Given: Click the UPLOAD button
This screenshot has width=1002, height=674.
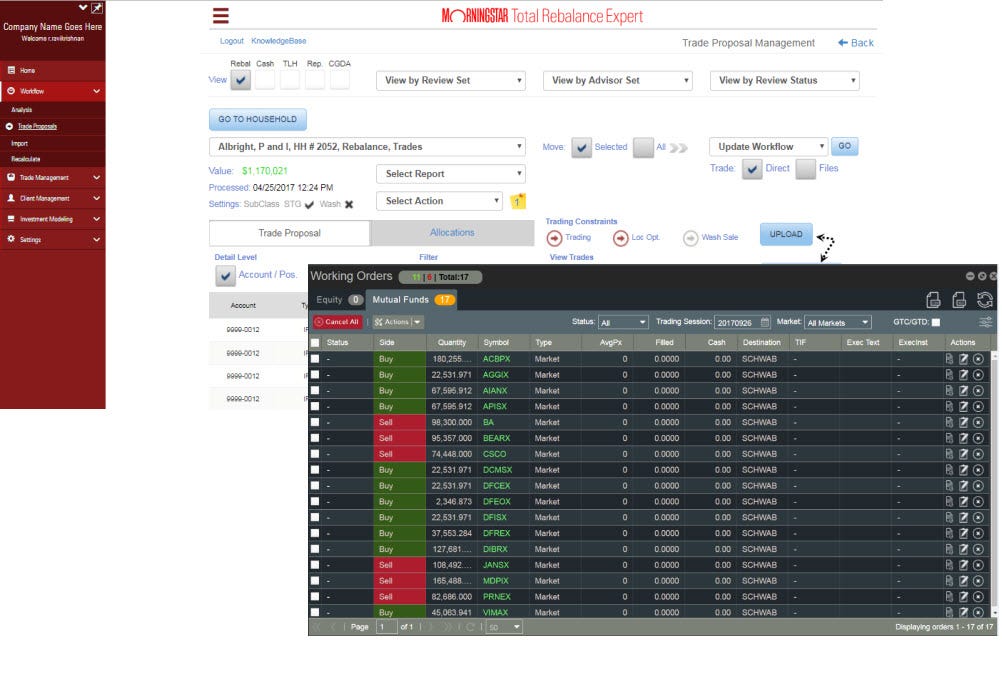Looking at the screenshot, I should click(786, 234).
